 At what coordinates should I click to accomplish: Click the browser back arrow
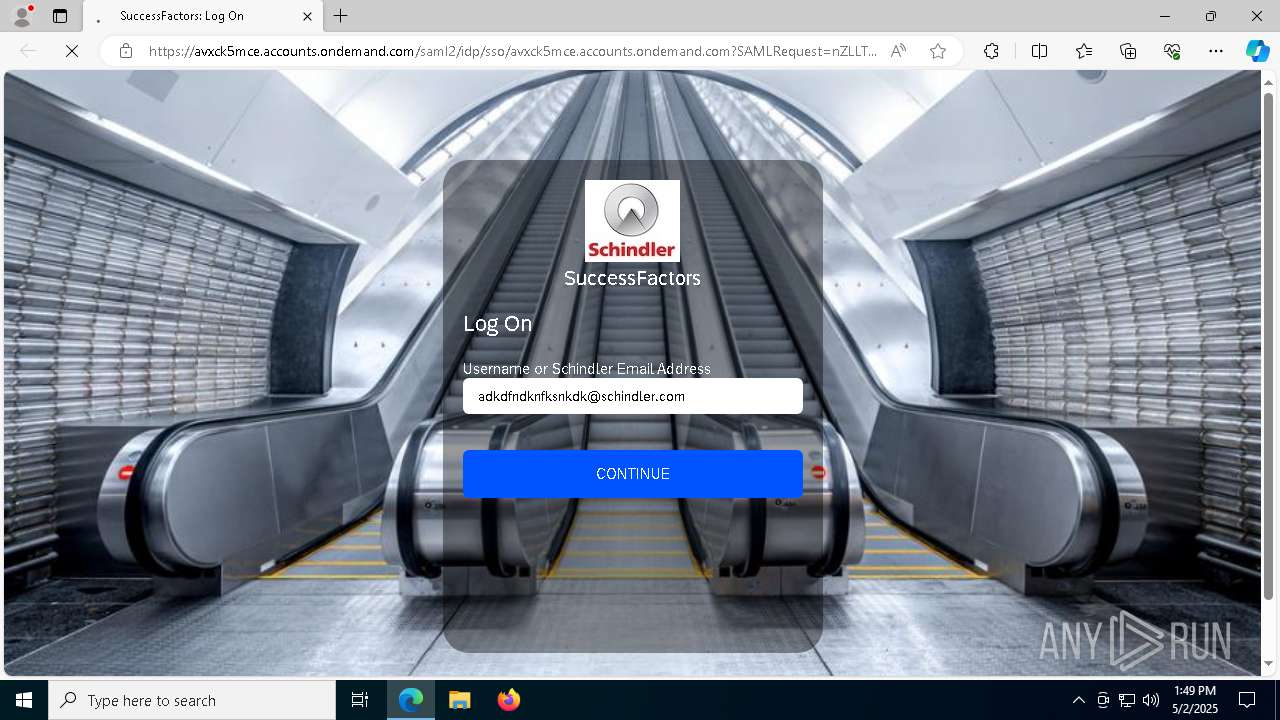28,51
